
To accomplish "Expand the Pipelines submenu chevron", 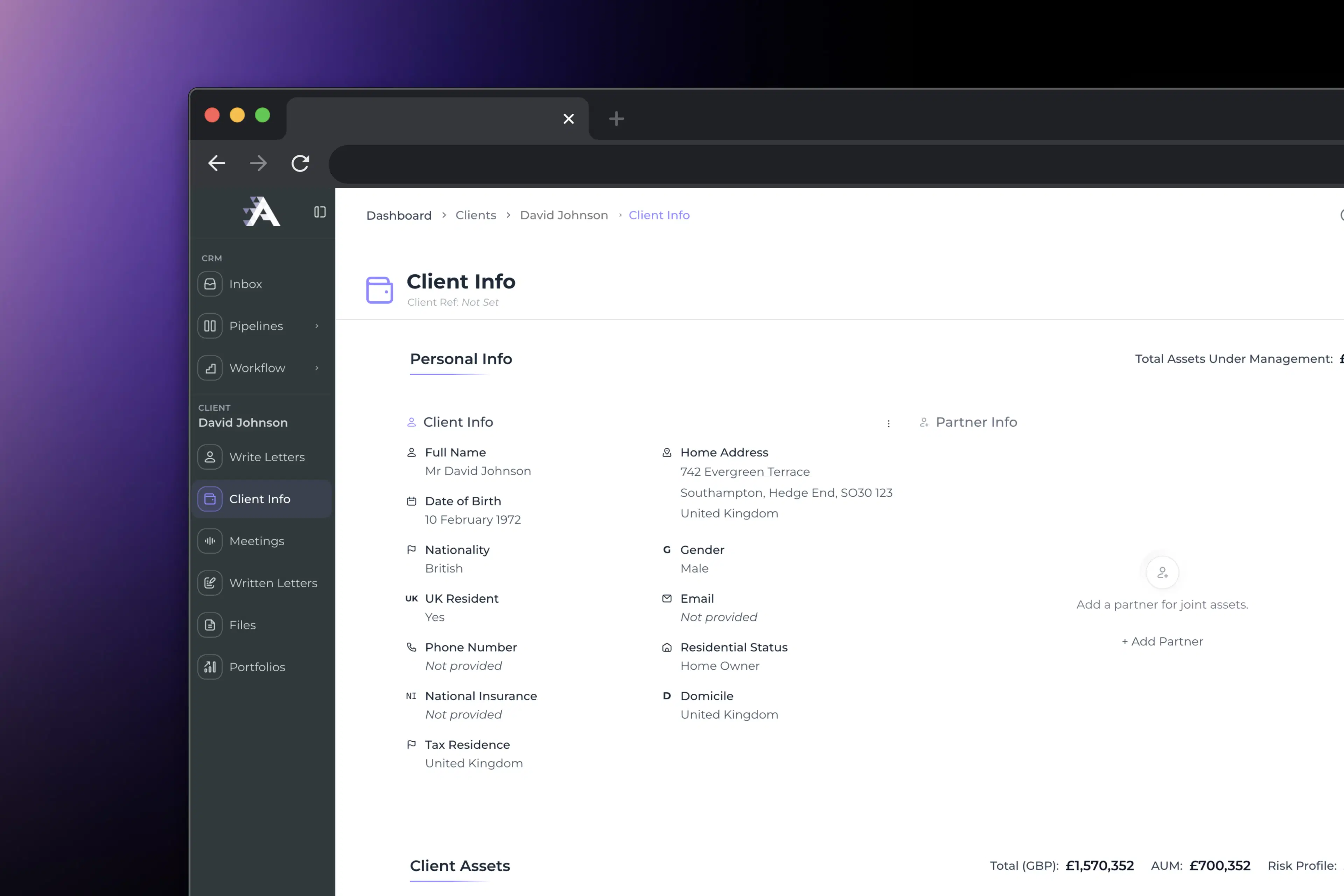I will [x=317, y=326].
